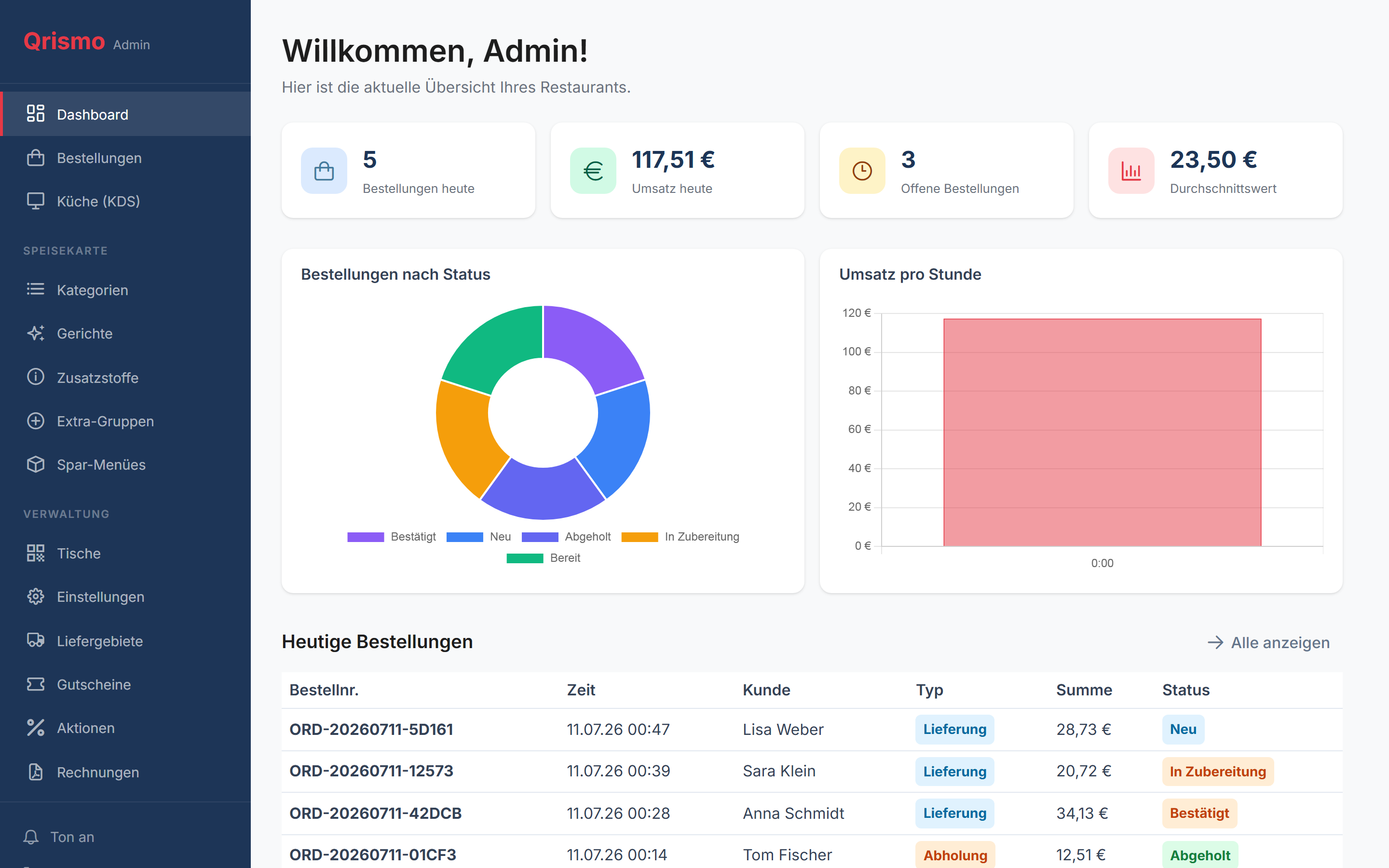Open the Dashboard menu item
1389x868 pixels.
pyautogui.click(x=125, y=114)
